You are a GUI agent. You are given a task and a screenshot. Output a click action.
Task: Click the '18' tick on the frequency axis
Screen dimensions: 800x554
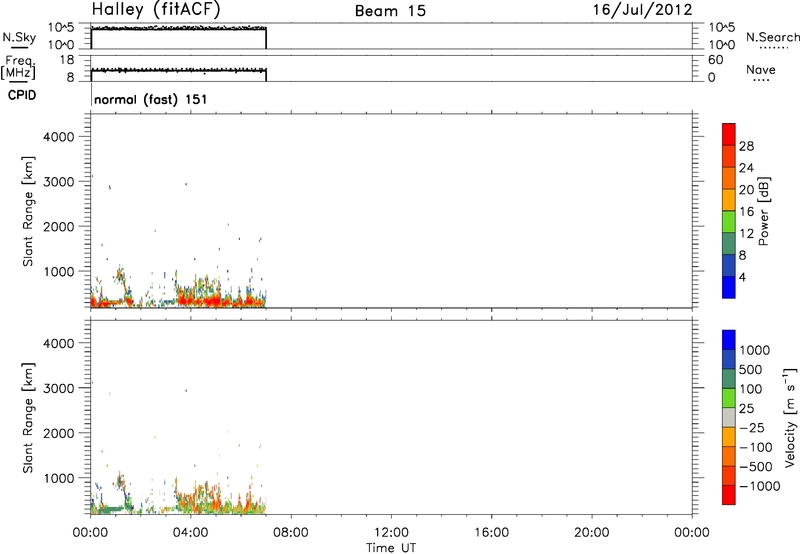(x=67, y=60)
